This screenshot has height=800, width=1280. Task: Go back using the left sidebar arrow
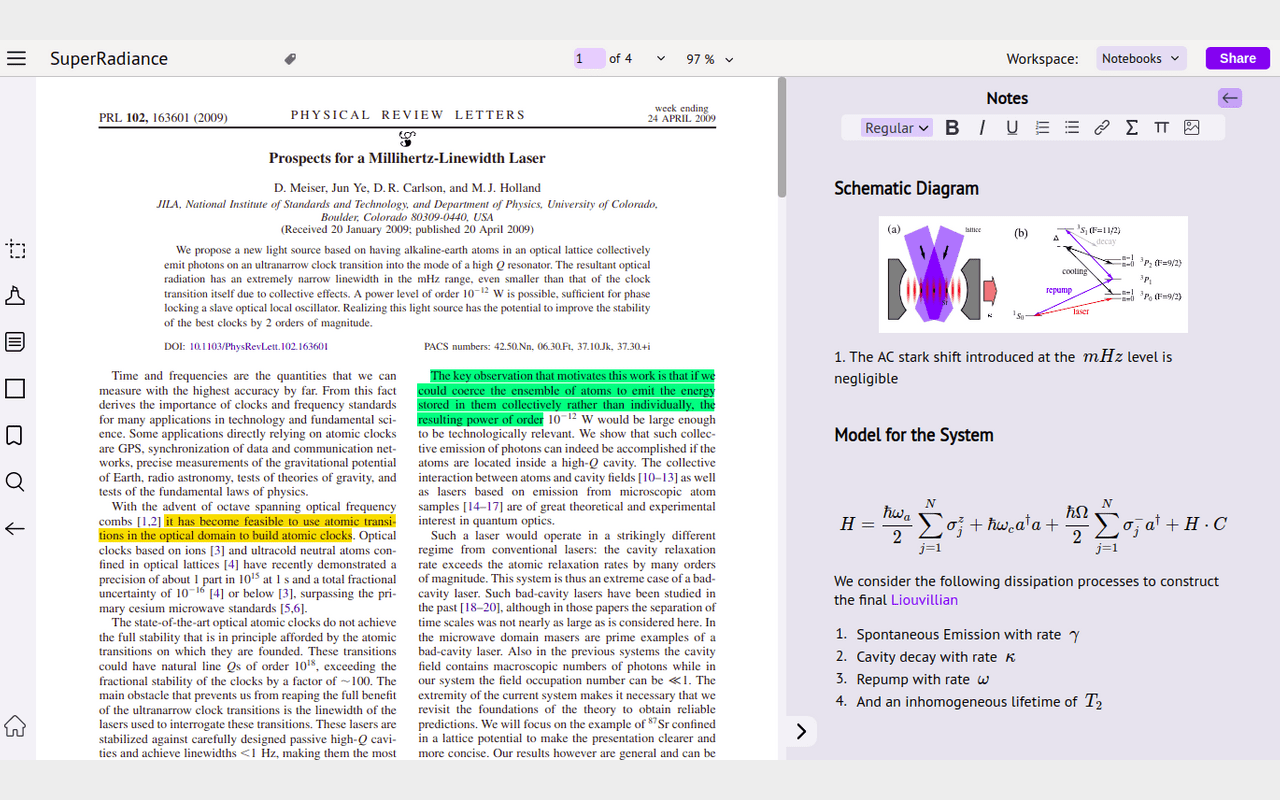click(15, 528)
